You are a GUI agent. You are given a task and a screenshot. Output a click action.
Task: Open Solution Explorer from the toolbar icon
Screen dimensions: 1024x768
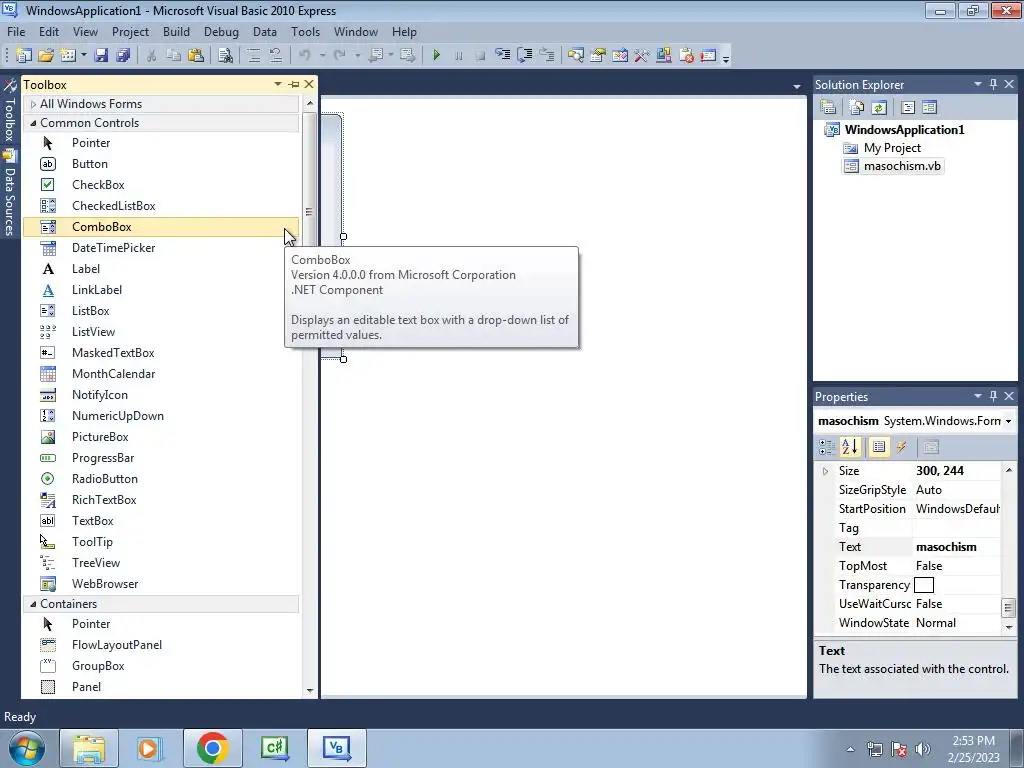coord(575,56)
